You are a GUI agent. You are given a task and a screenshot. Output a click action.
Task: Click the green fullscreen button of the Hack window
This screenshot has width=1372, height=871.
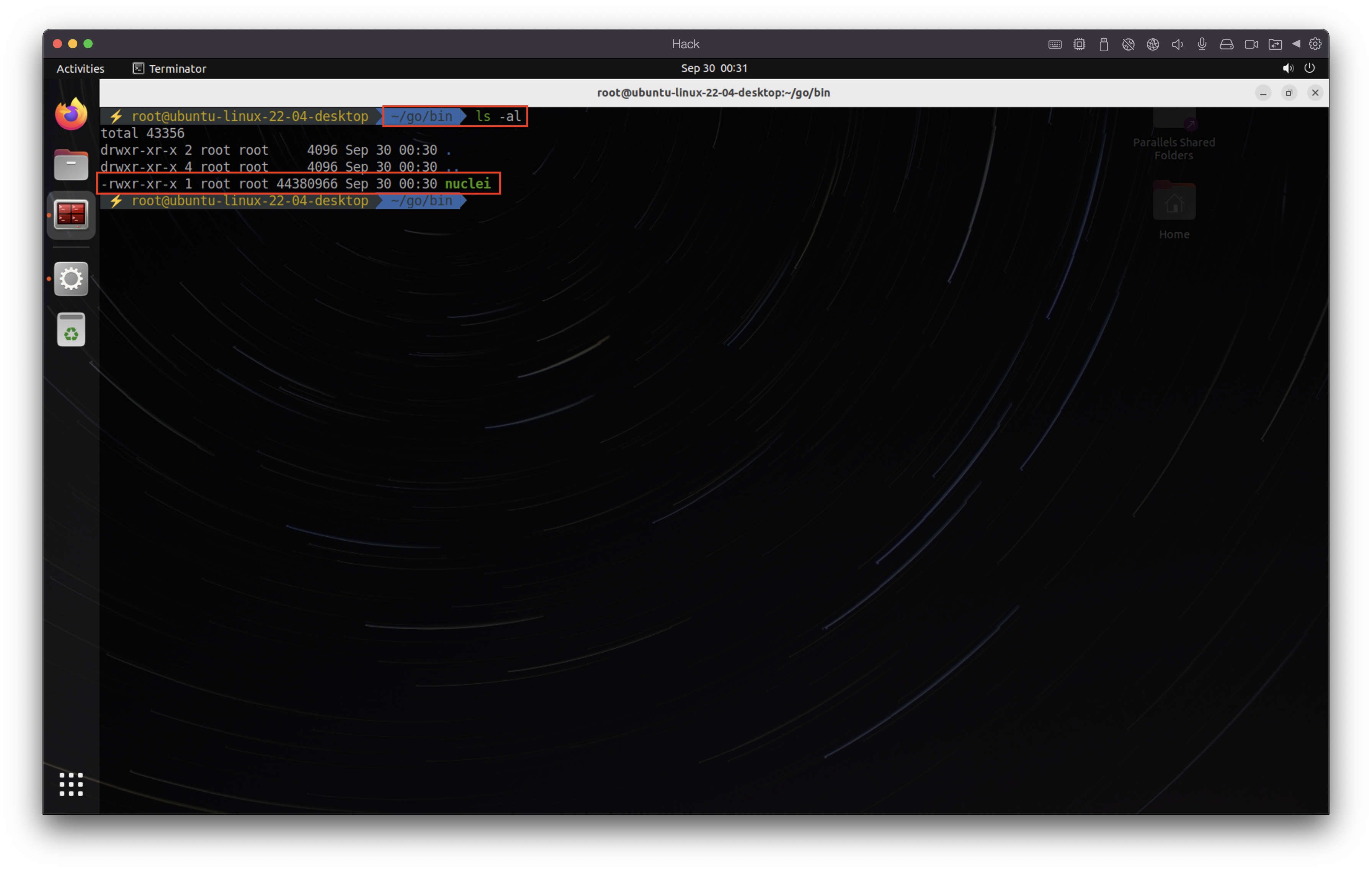(88, 44)
